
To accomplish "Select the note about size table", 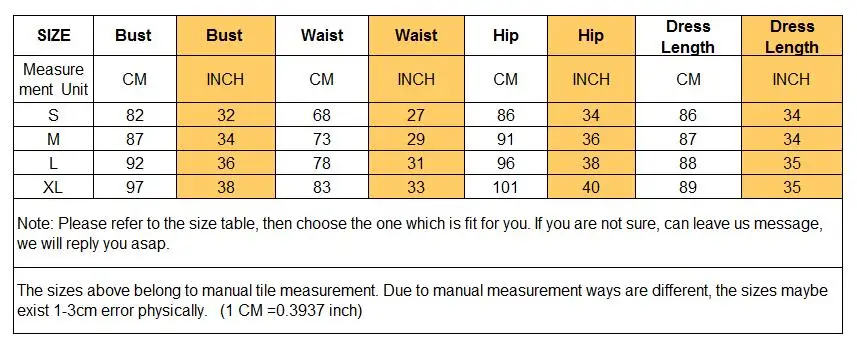I will (x=420, y=234).
